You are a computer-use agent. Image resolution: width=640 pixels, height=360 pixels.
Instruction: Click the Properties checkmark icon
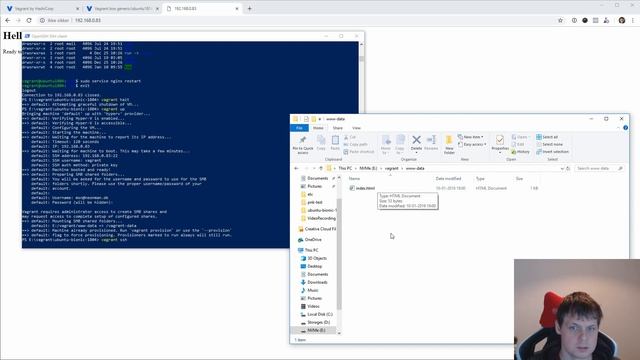(x=500, y=140)
